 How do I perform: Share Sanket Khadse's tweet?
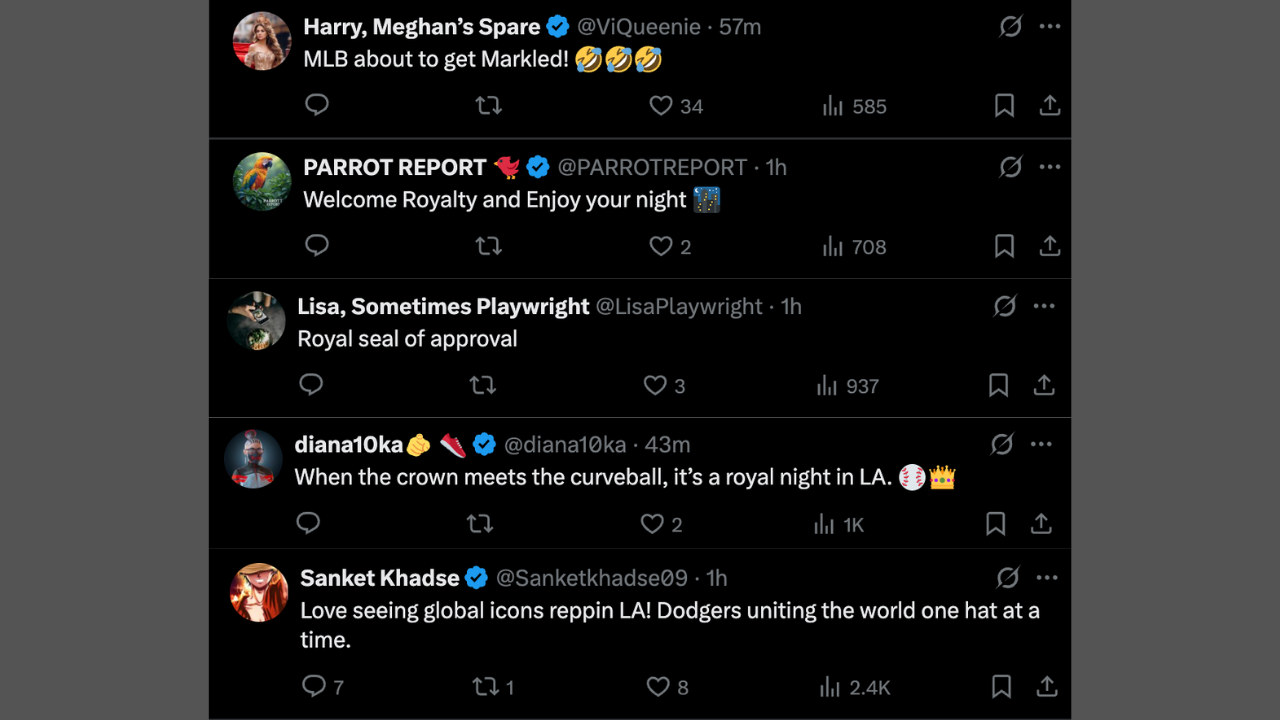pos(1047,686)
